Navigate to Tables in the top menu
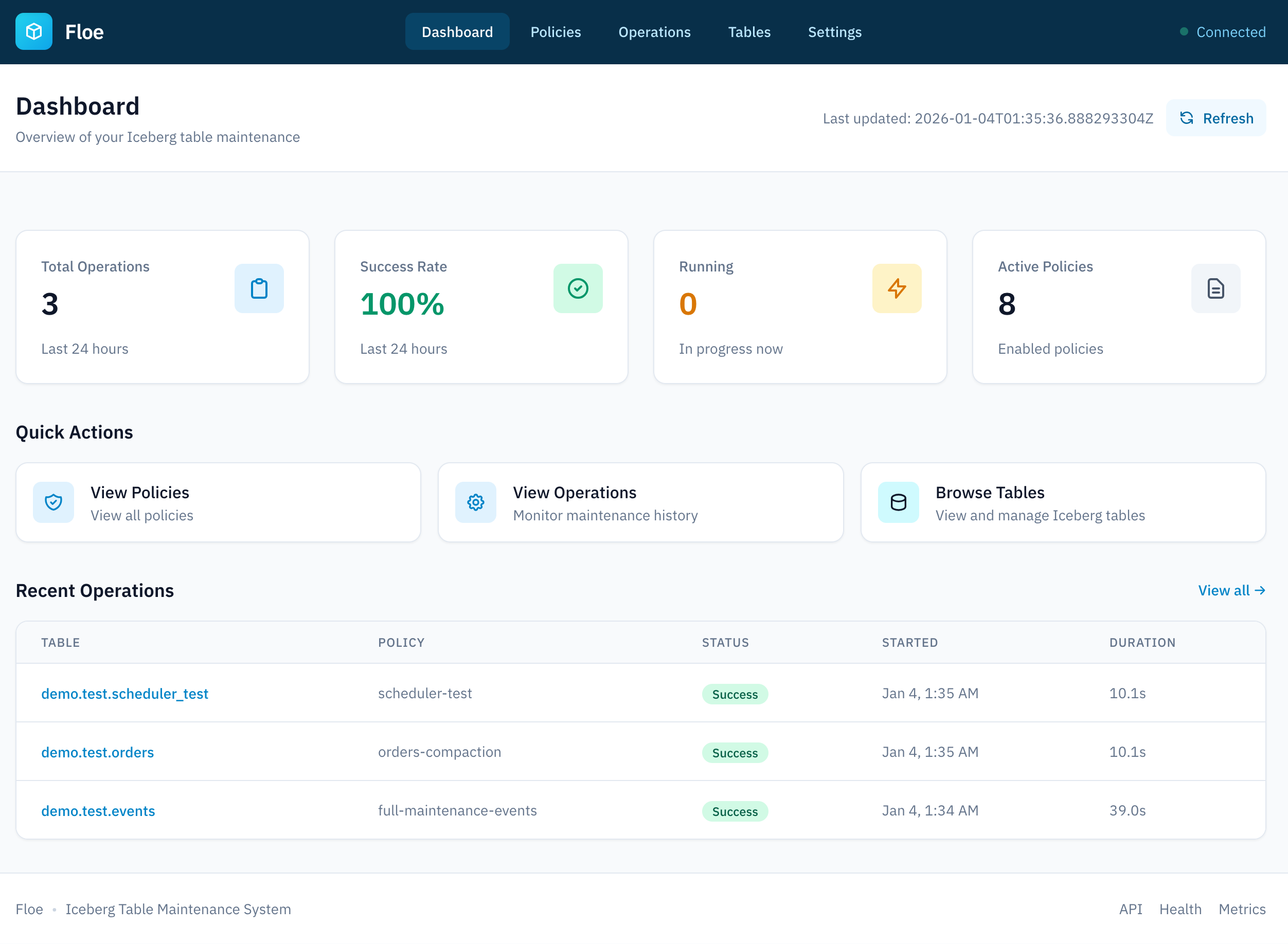Screen dimensions: 1288x944 click(x=749, y=31)
